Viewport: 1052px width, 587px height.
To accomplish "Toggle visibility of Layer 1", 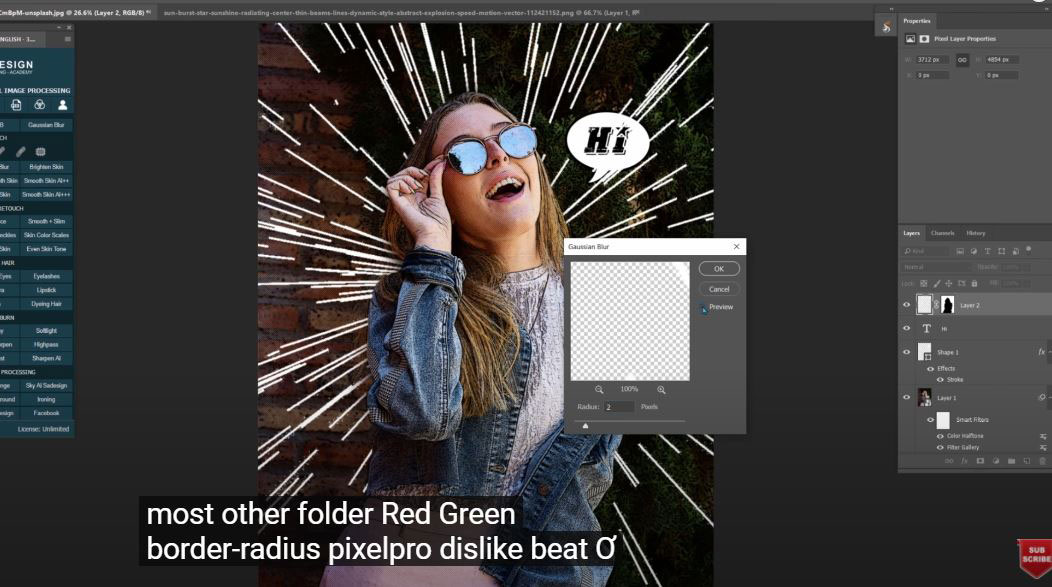I will tap(906, 397).
